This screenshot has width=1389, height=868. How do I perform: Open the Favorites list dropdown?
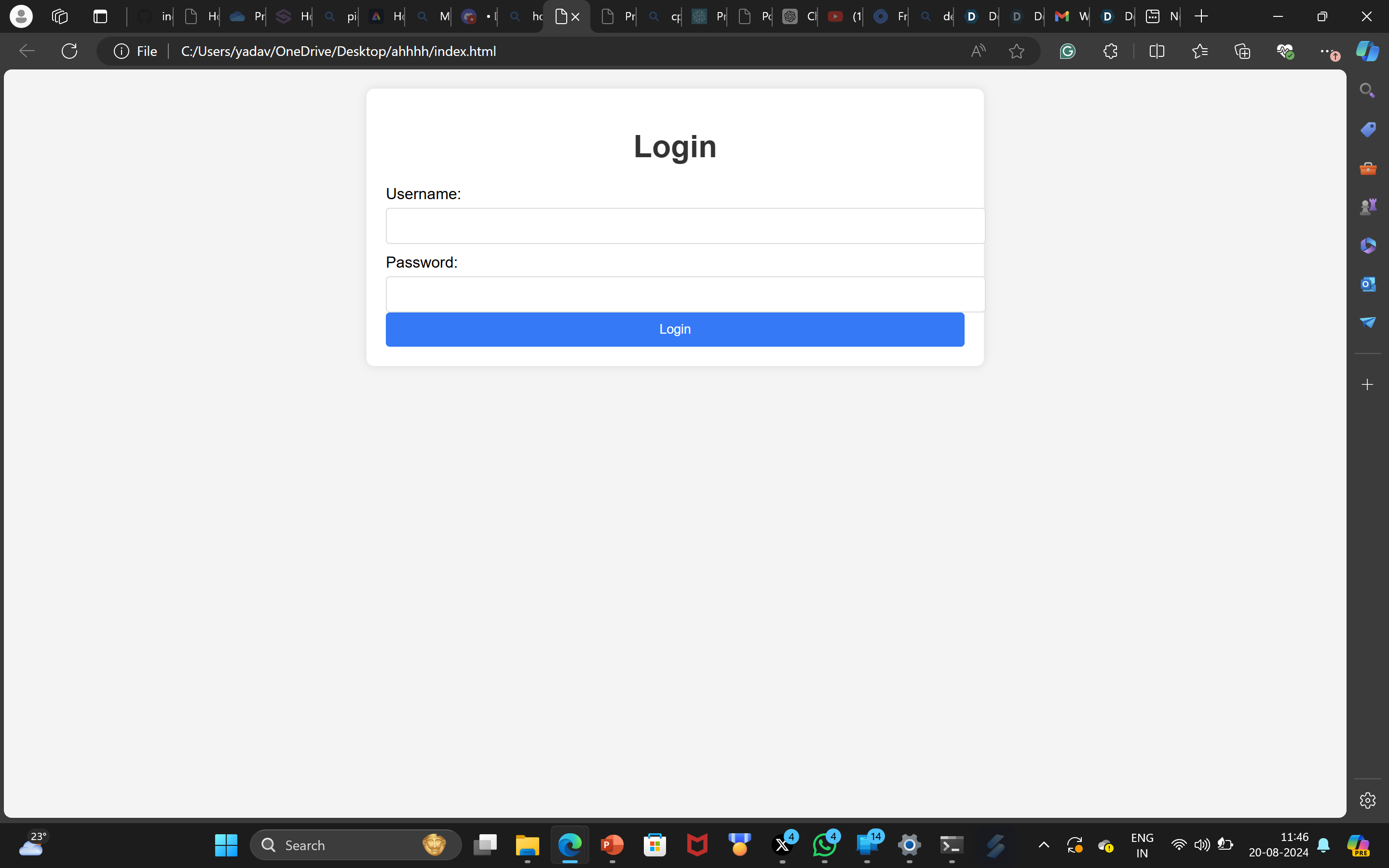click(x=1199, y=51)
